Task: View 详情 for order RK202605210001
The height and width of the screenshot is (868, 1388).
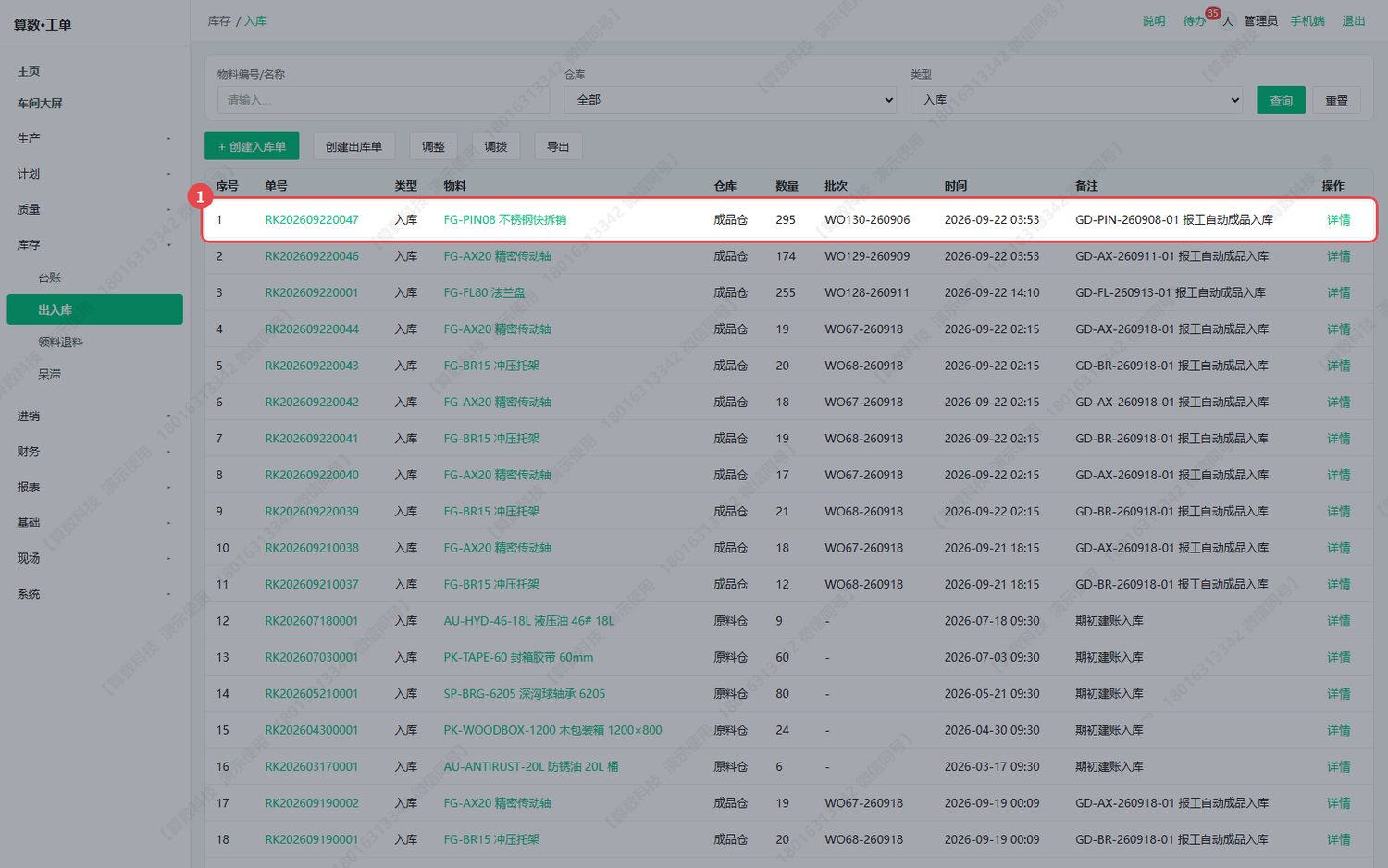Action: [x=1338, y=694]
